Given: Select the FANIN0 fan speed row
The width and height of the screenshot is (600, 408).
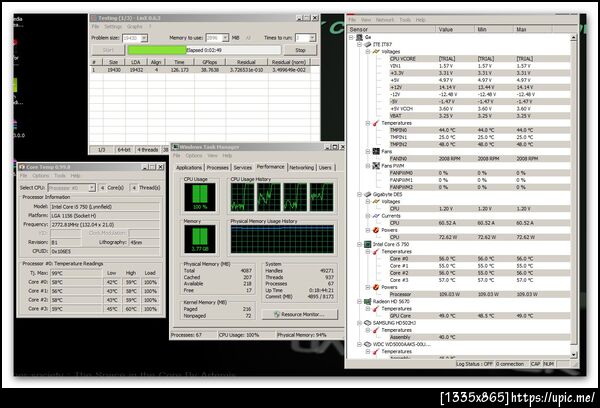Looking at the screenshot, I should click(x=479, y=158).
